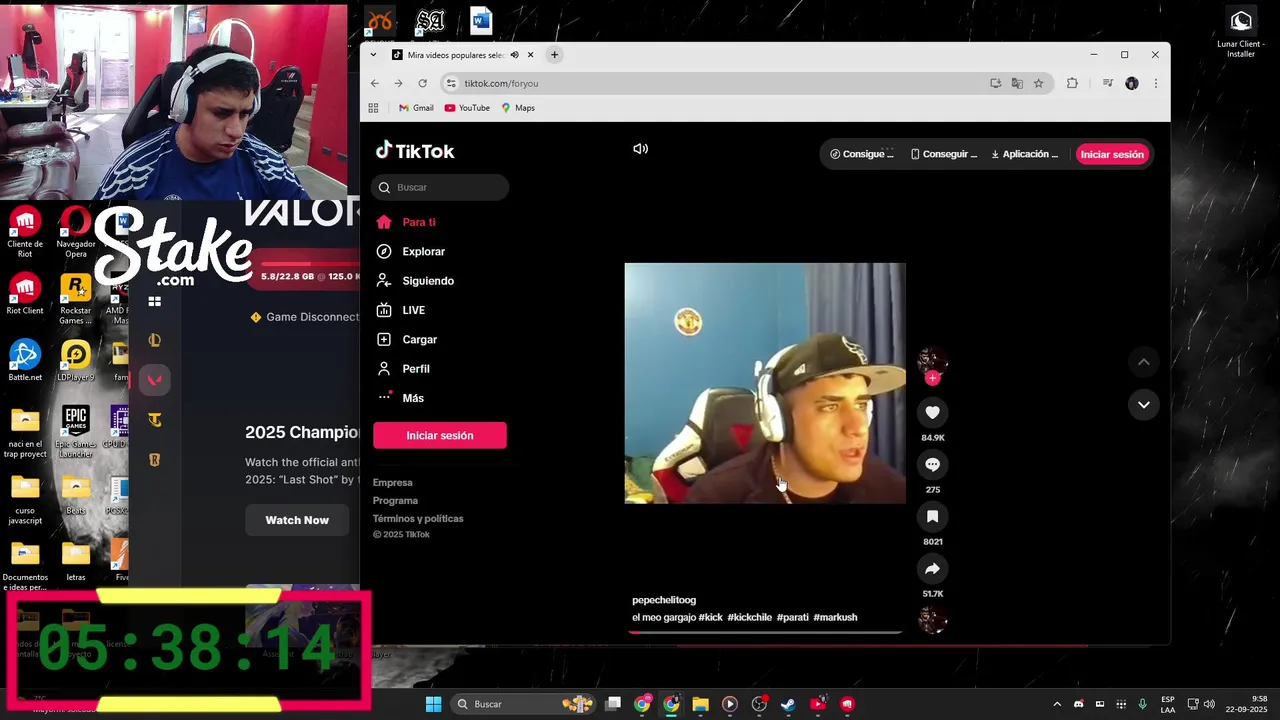Go to next video with down arrow
The width and height of the screenshot is (1280, 720).
(x=1143, y=404)
